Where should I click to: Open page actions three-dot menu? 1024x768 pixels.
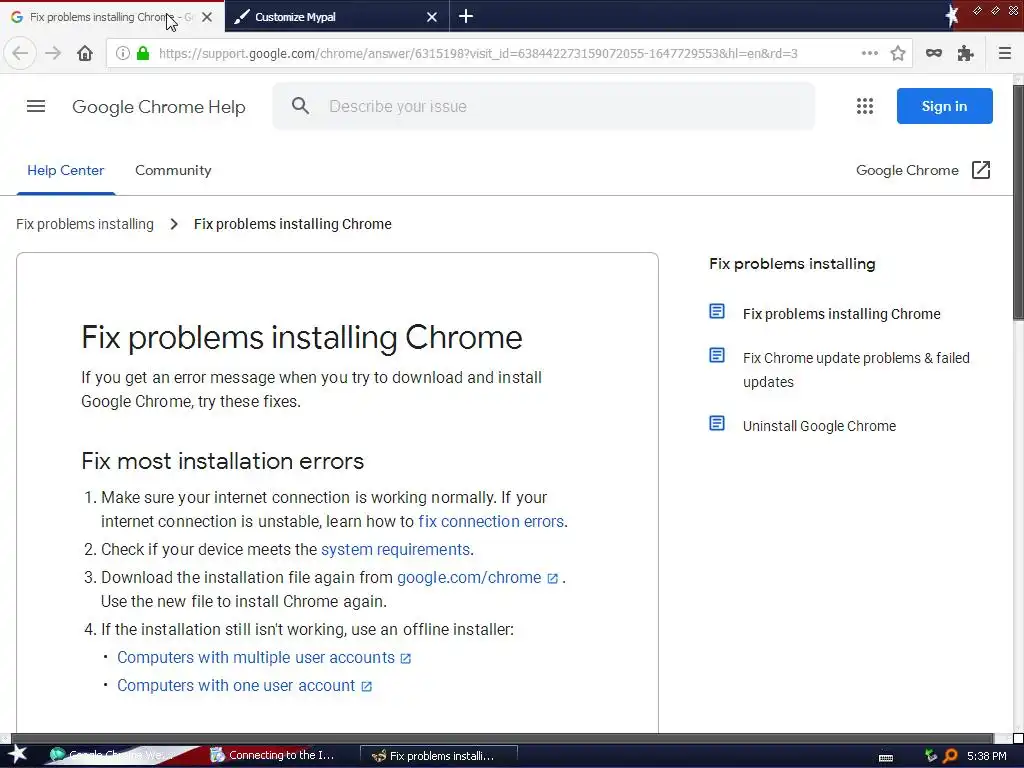(x=869, y=53)
